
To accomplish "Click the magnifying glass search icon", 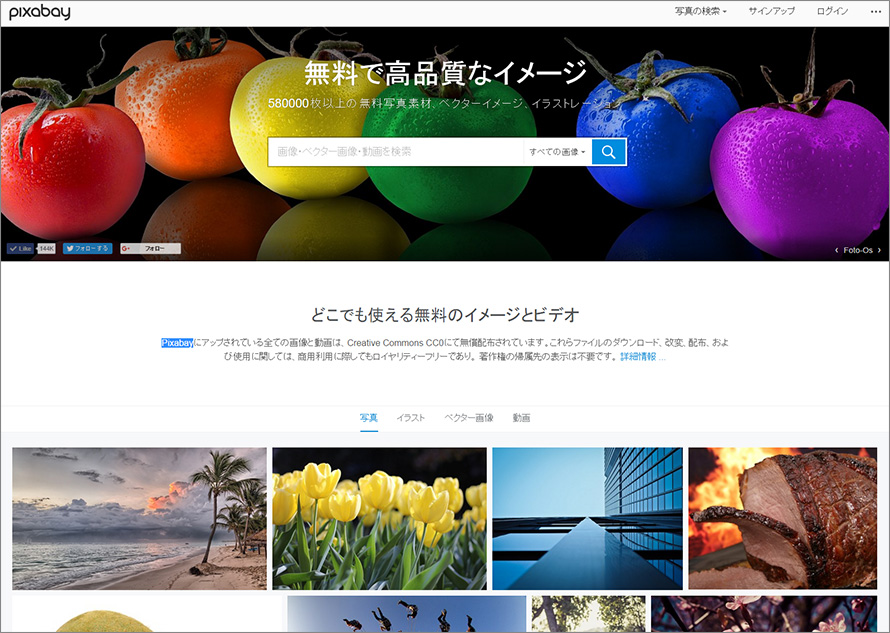I will pyautogui.click(x=609, y=151).
